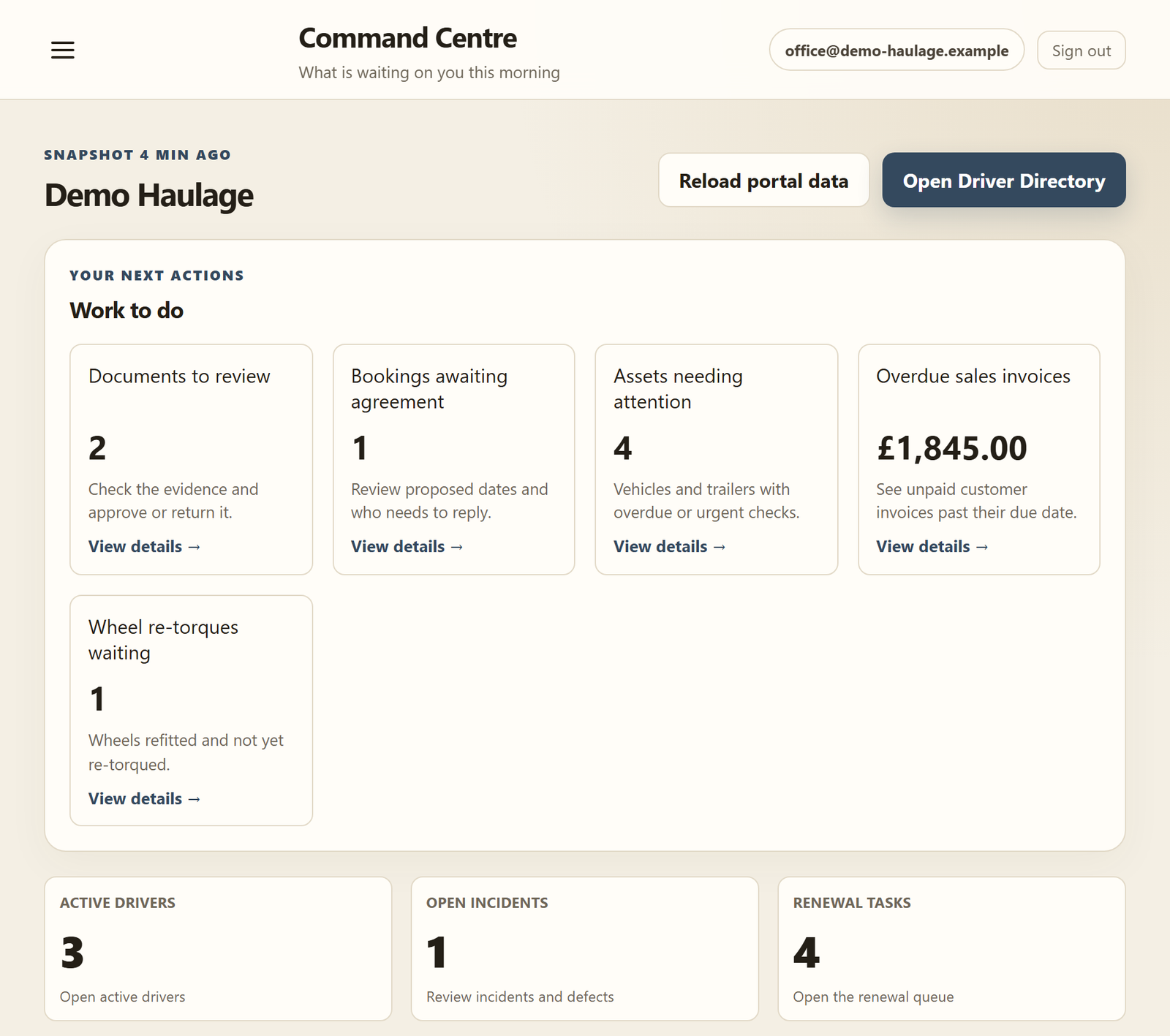Click 'Review proposed dates' description
The height and width of the screenshot is (1036, 1170).
[x=449, y=501]
